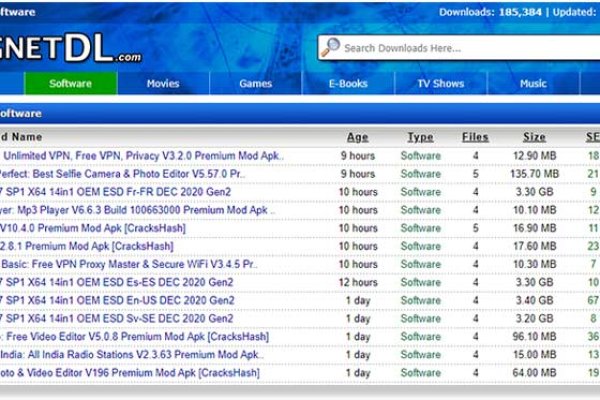Click the magnifying glass search icon
Viewport: 600px width, 400px height.
[x=331, y=47]
